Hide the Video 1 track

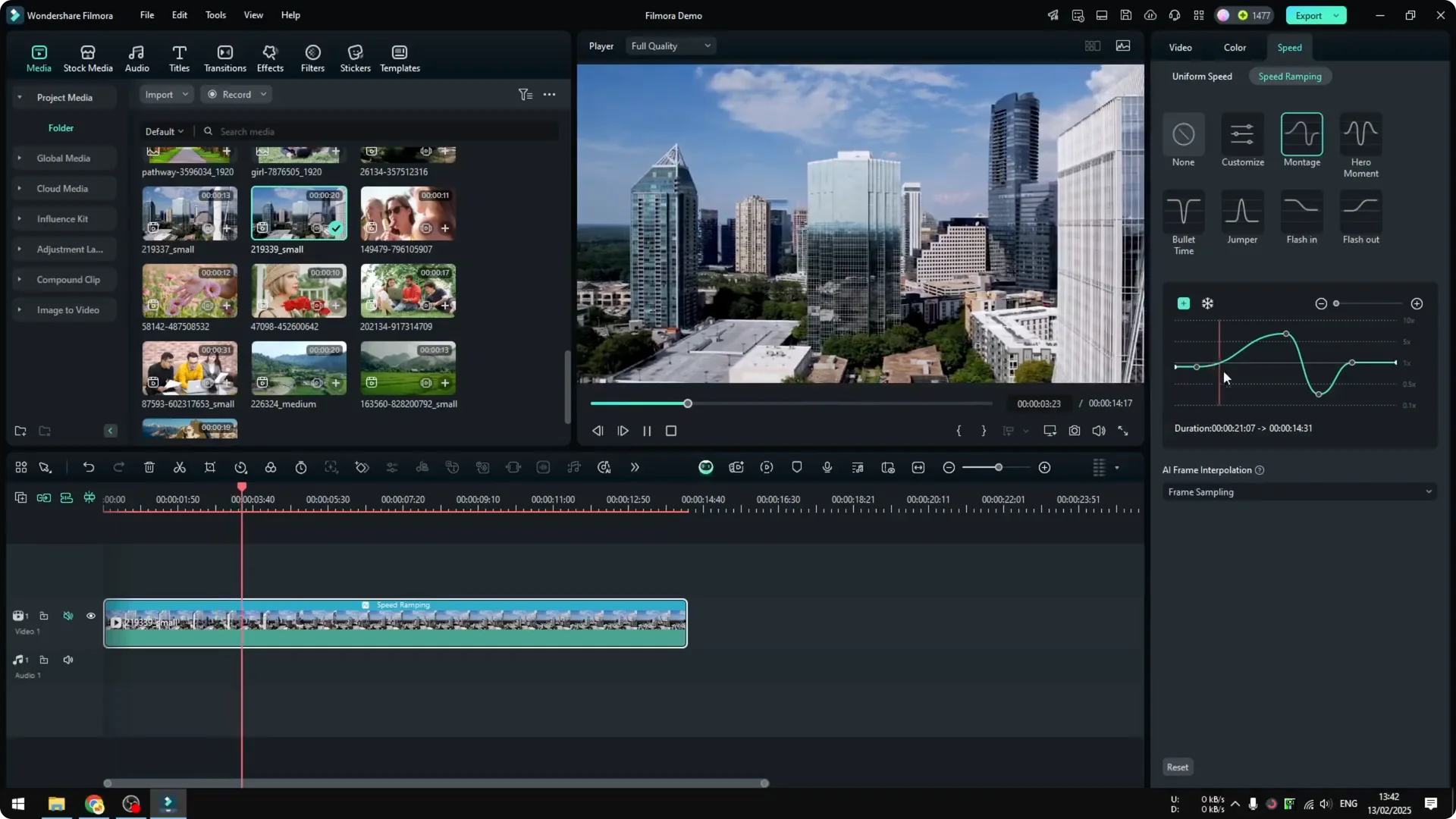coord(90,616)
